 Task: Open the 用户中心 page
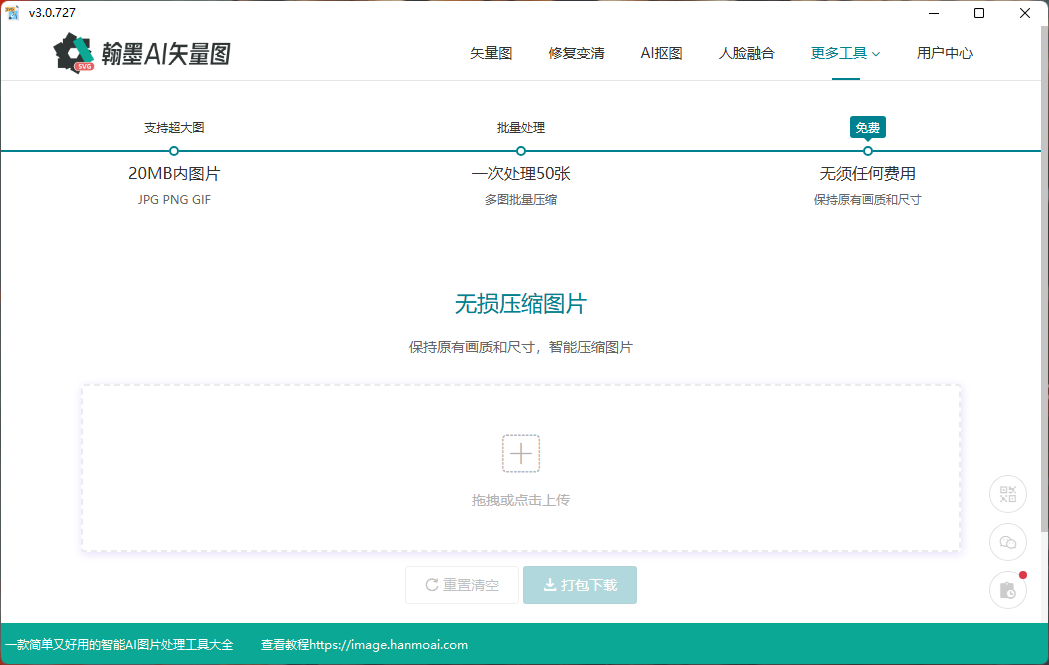[x=944, y=53]
